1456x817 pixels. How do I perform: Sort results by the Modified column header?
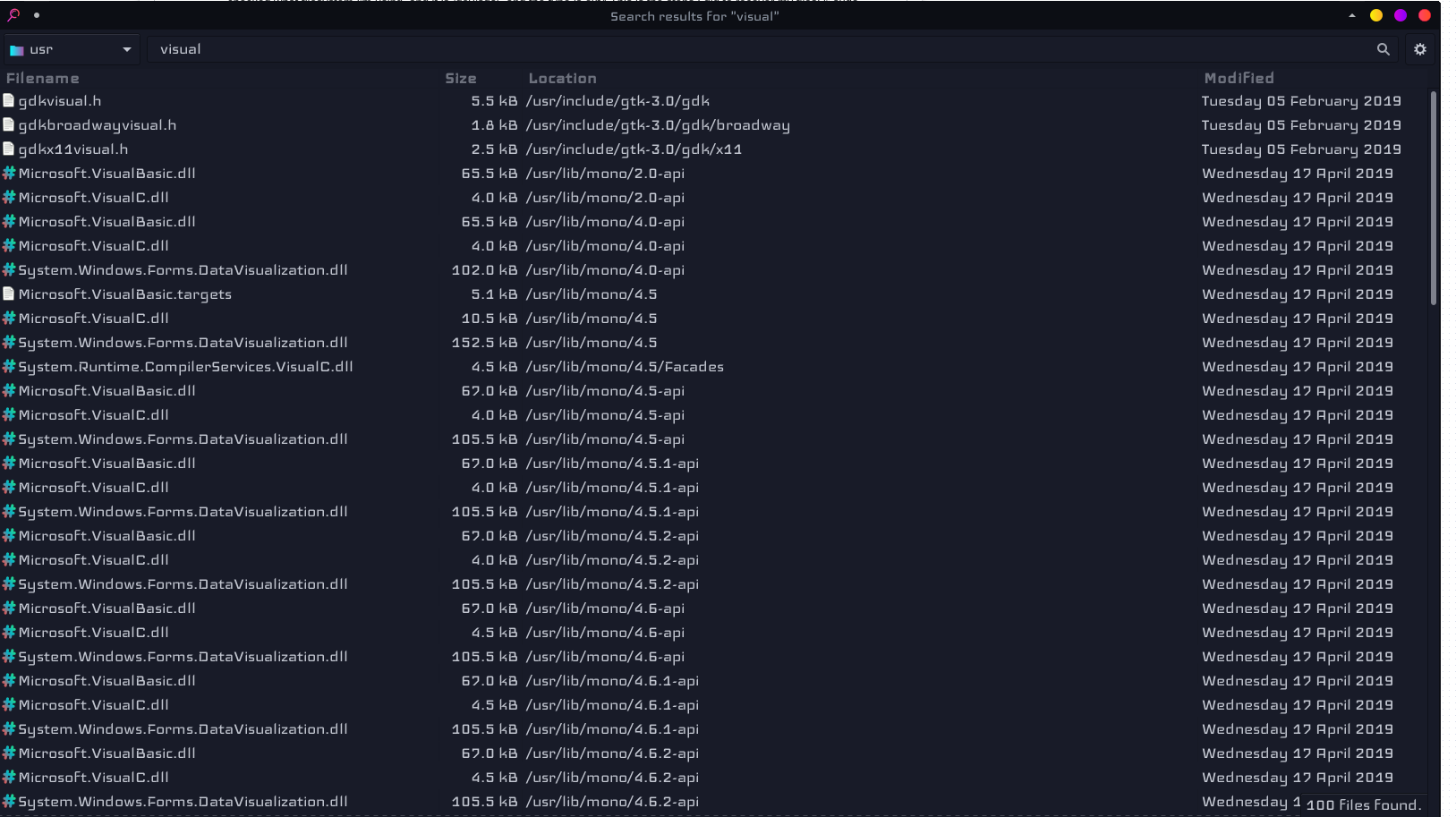point(1239,78)
